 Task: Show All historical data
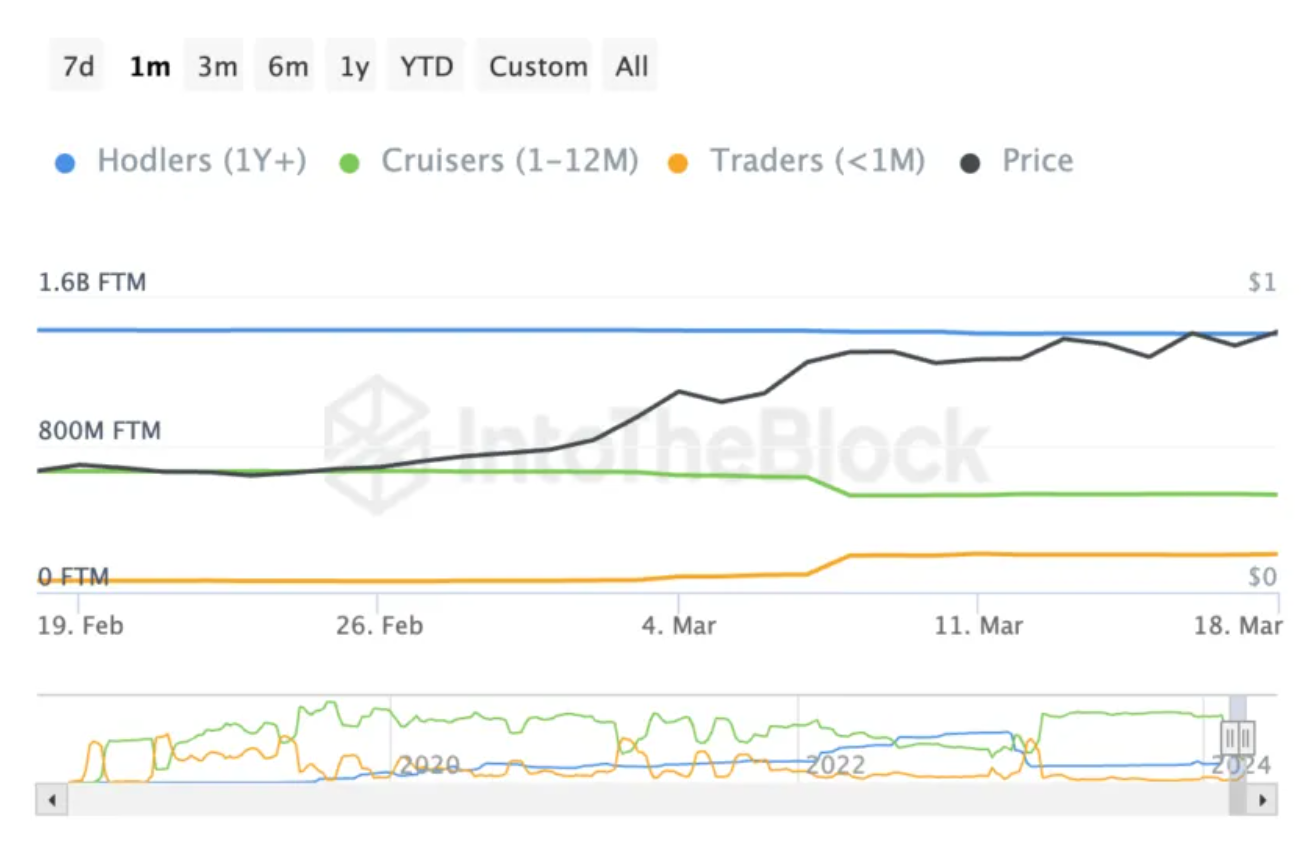(x=632, y=67)
